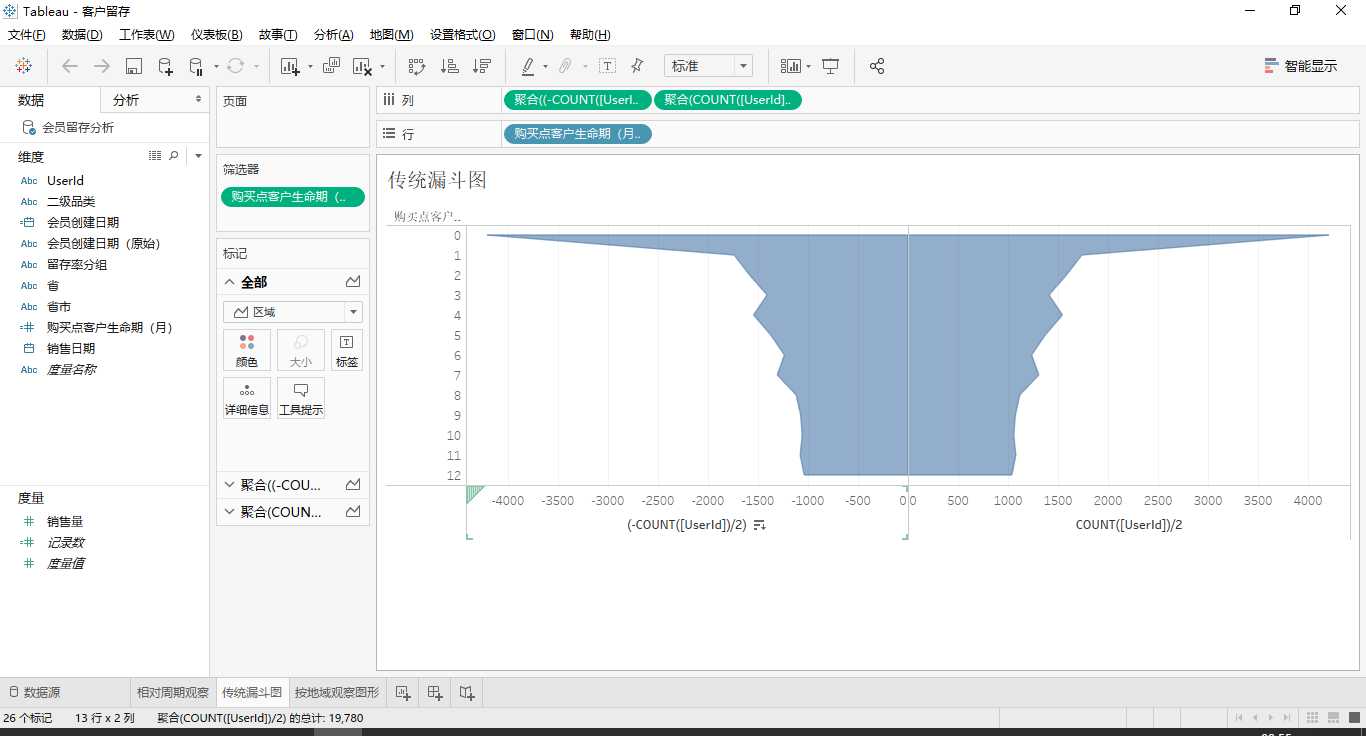Screen dimensions: 1366x736
Task: Click the 聚合((-COUNT([UserI.. column pill
Action: click(x=578, y=100)
